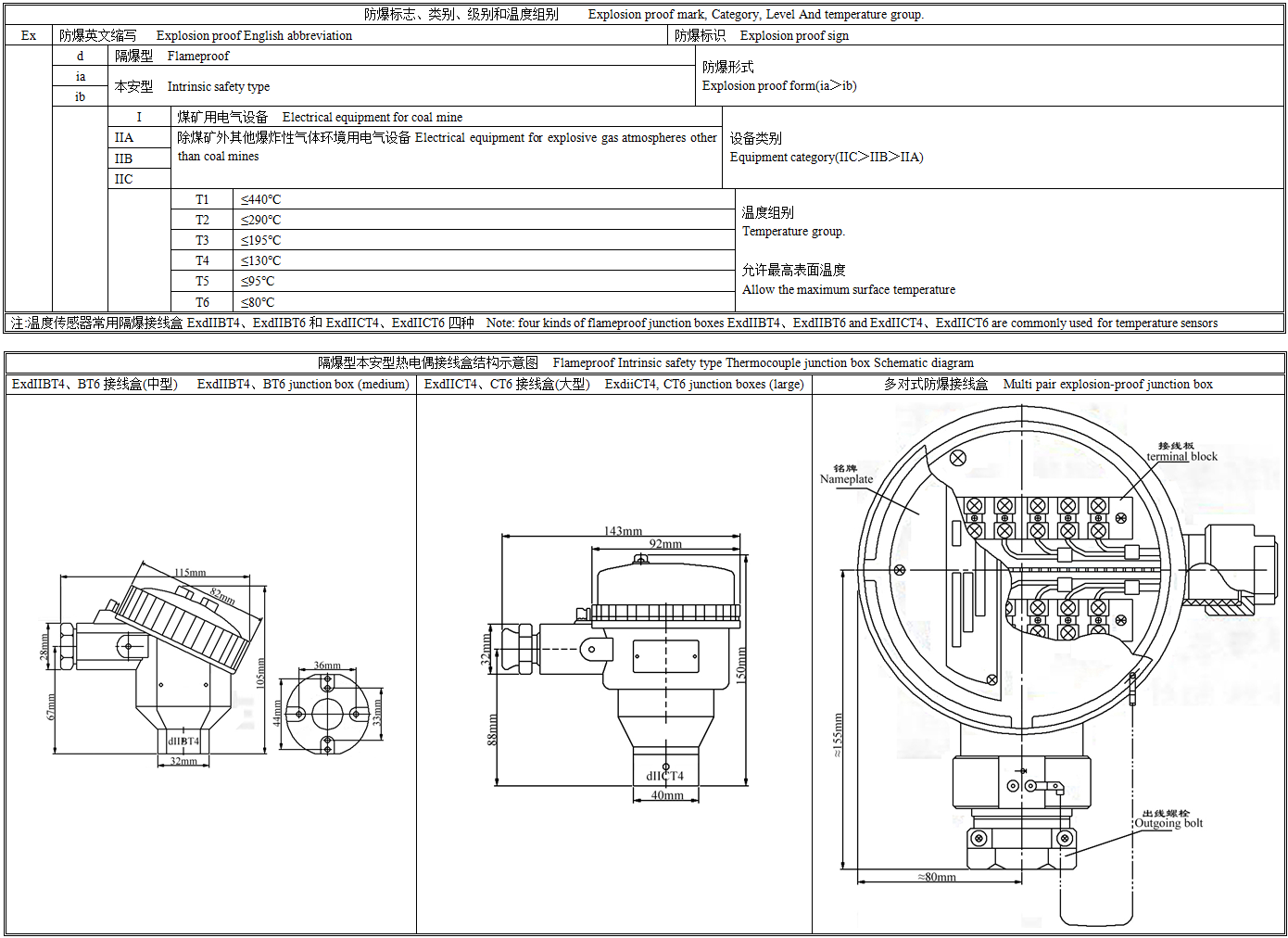Click the '≤95°C' temperature value
Screen dimensions: 1288x938
pyautogui.click(x=258, y=281)
